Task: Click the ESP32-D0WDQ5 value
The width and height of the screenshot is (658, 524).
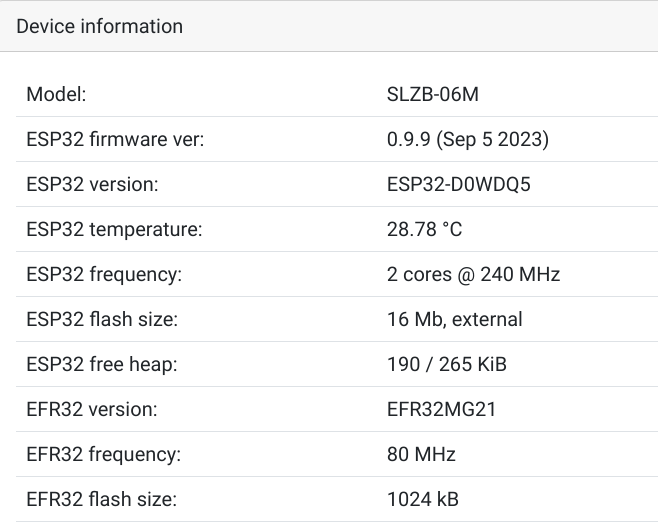Action: click(x=459, y=184)
